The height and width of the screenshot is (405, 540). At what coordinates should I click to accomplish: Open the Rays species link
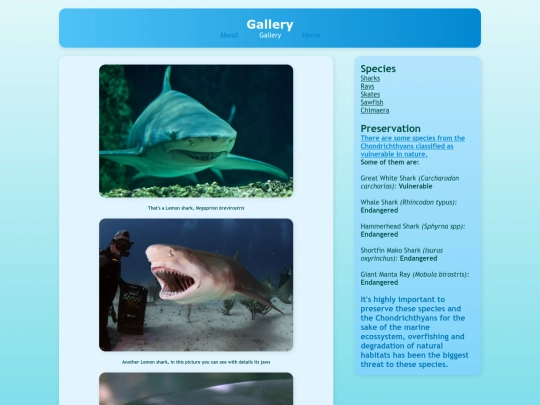[367, 86]
